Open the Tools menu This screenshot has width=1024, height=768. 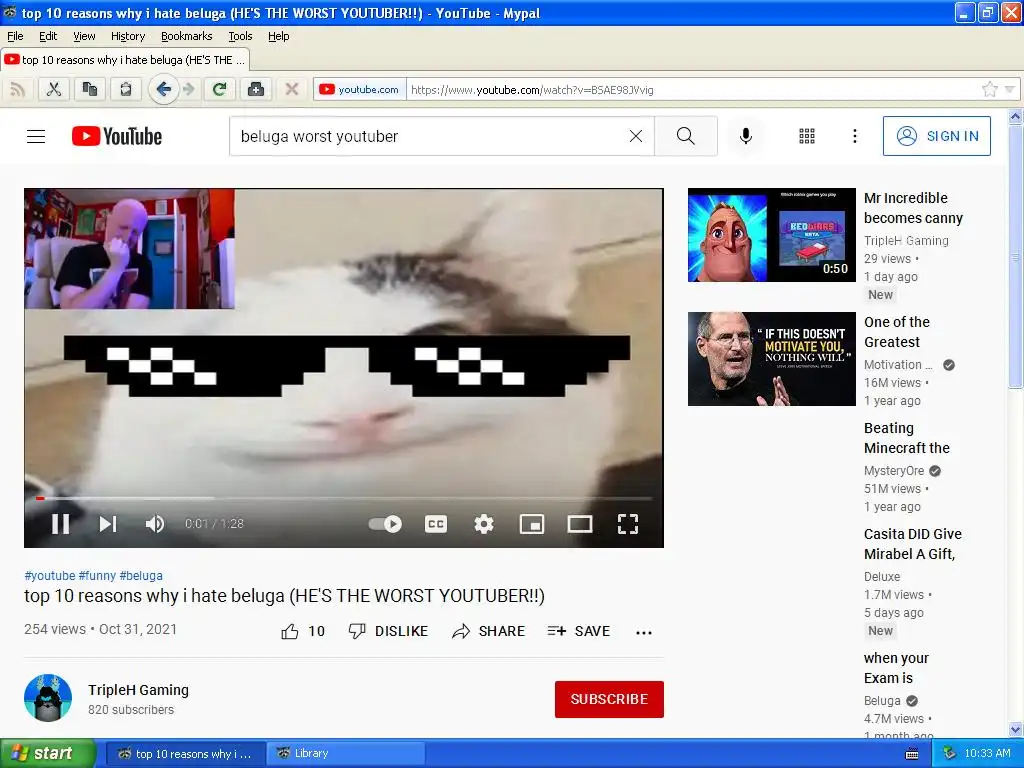240,36
